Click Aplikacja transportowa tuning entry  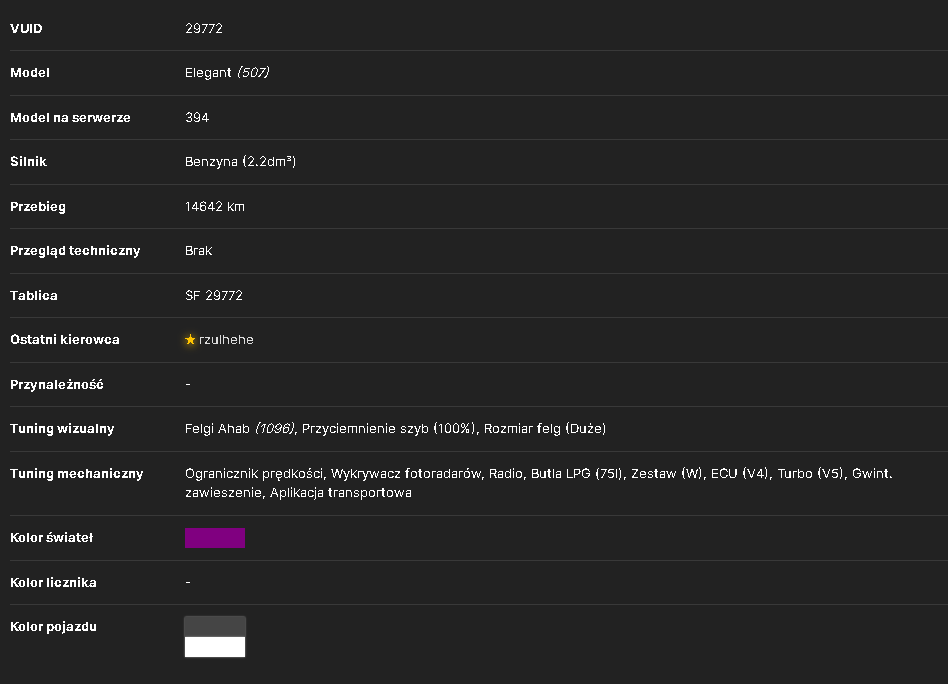341,493
